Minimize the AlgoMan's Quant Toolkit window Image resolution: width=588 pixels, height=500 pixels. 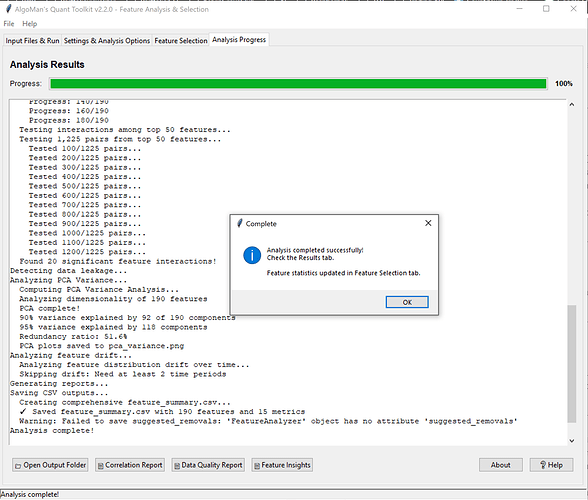pyautogui.click(x=519, y=9)
